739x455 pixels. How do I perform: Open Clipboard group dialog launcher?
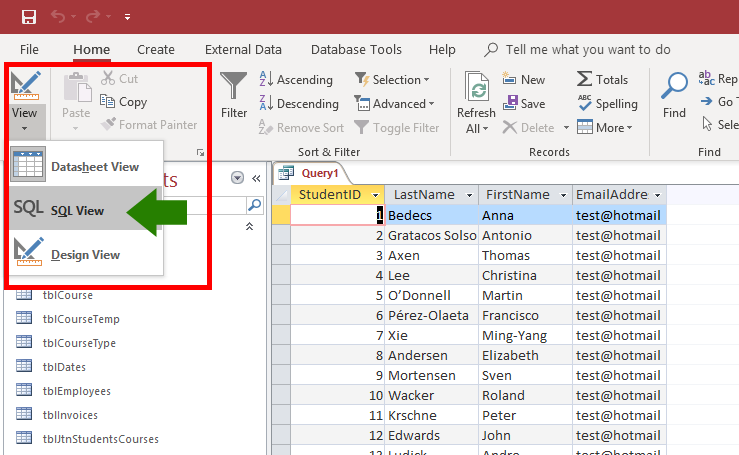pos(200,152)
